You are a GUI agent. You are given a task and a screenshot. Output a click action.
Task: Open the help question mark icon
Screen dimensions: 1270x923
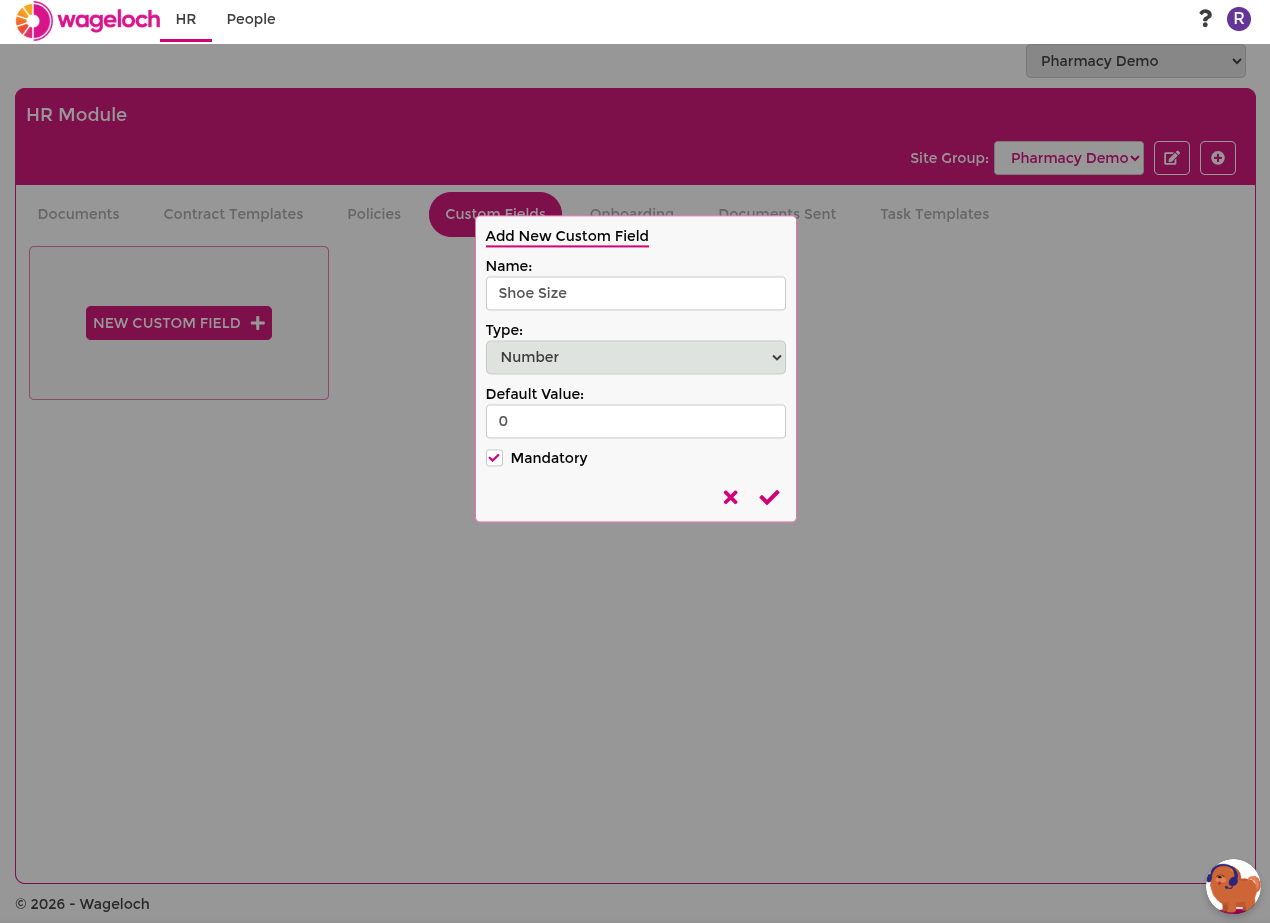[x=1205, y=19]
